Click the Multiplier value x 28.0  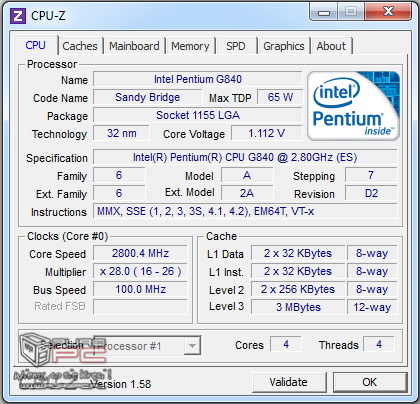[140, 271]
